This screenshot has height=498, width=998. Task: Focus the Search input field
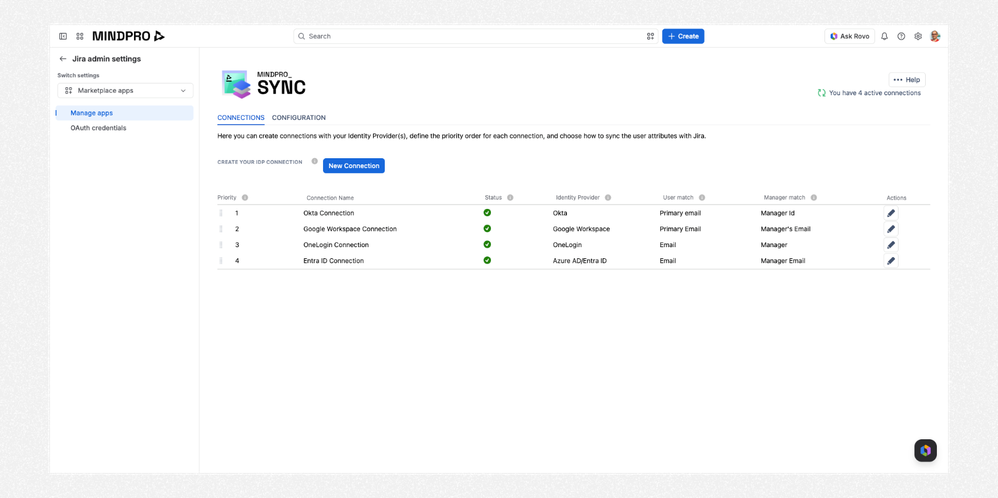475,36
